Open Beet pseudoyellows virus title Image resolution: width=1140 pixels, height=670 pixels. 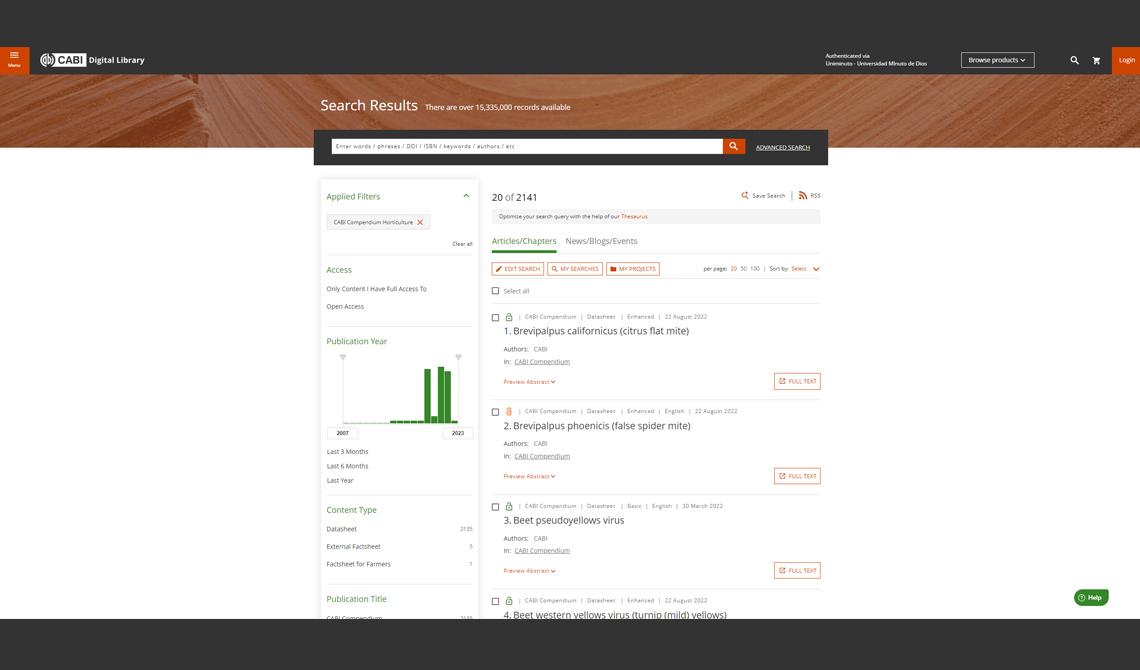[569, 520]
